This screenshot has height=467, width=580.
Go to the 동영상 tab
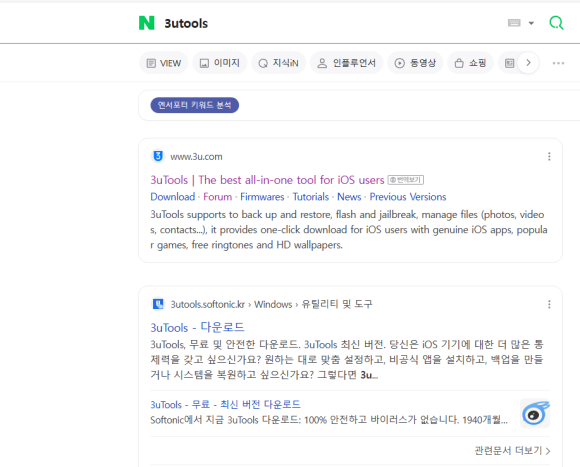415,63
